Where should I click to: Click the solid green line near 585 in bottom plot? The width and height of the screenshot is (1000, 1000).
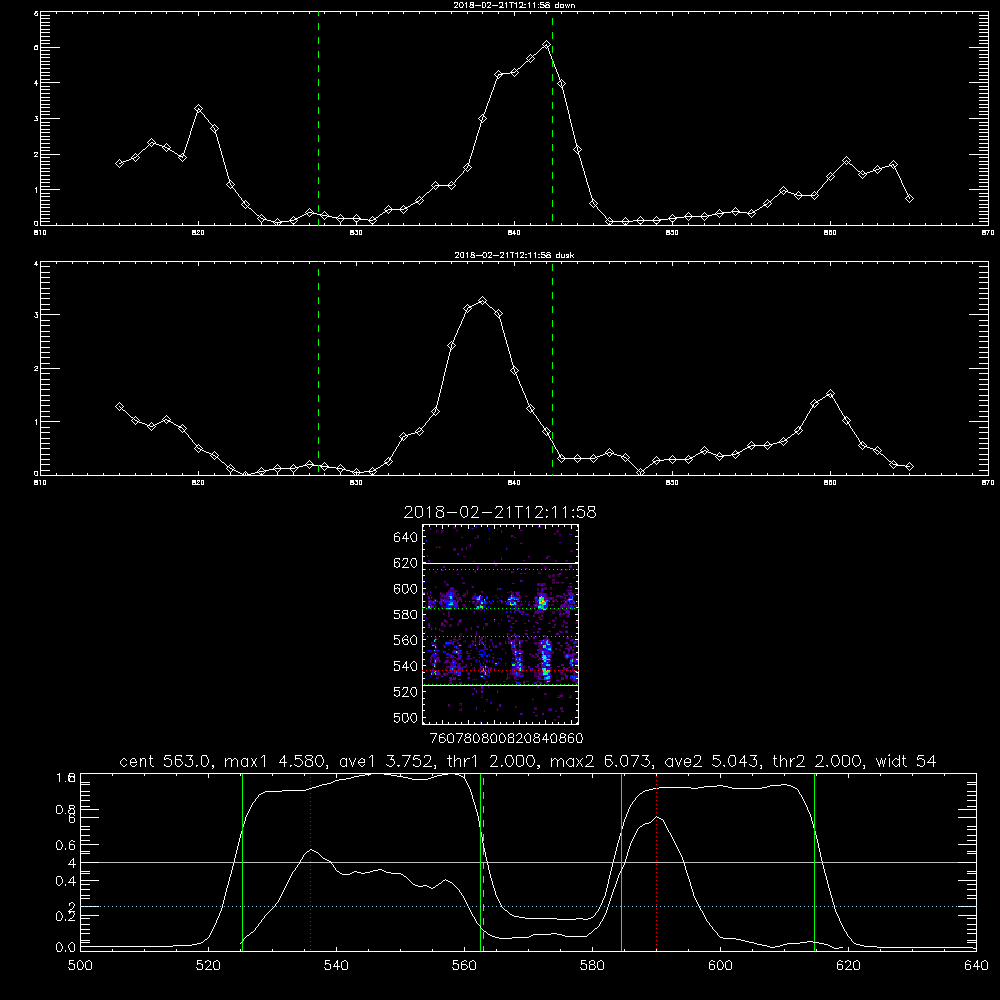pyautogui.click(x=621, y=862)
